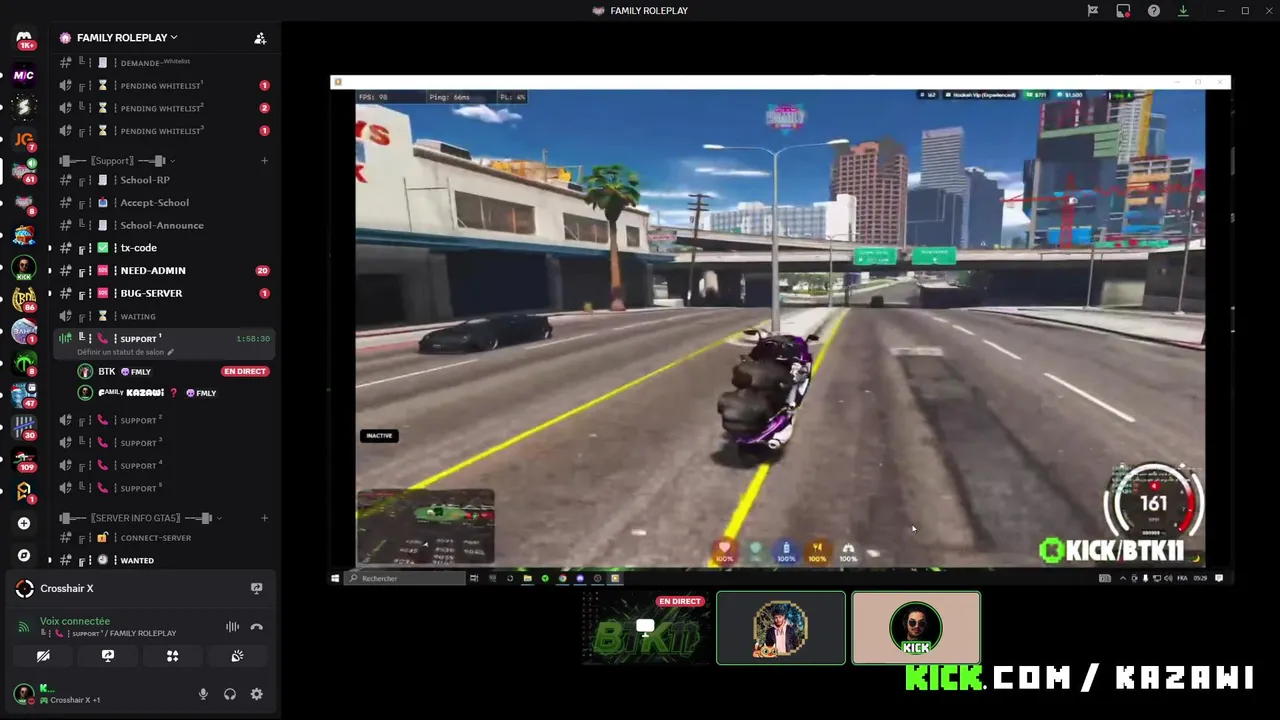Open the JG server in sidebar
Viewport: 1280px width, 720px height.
click(x=24, y=139)
